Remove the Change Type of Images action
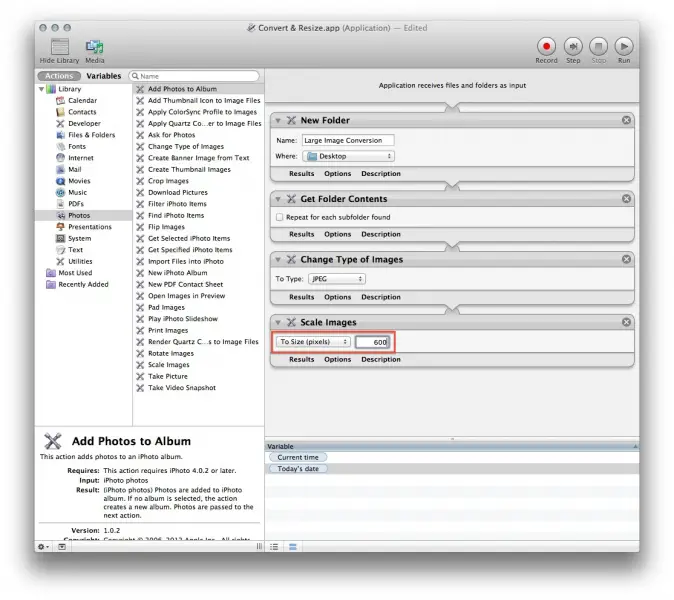 pyautogui.click(x=626, y=259)
